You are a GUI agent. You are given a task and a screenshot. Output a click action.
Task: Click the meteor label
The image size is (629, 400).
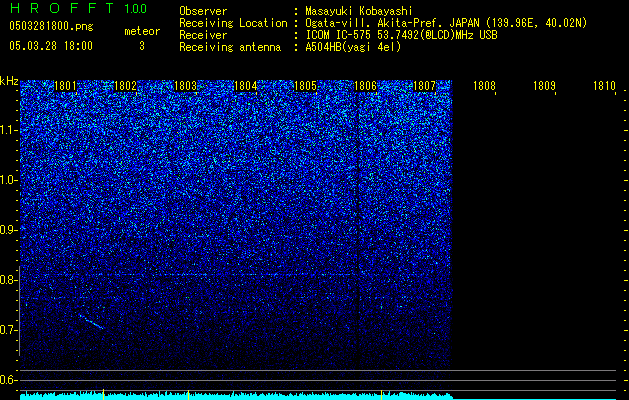pyautogui.click(x=142, y=31)
